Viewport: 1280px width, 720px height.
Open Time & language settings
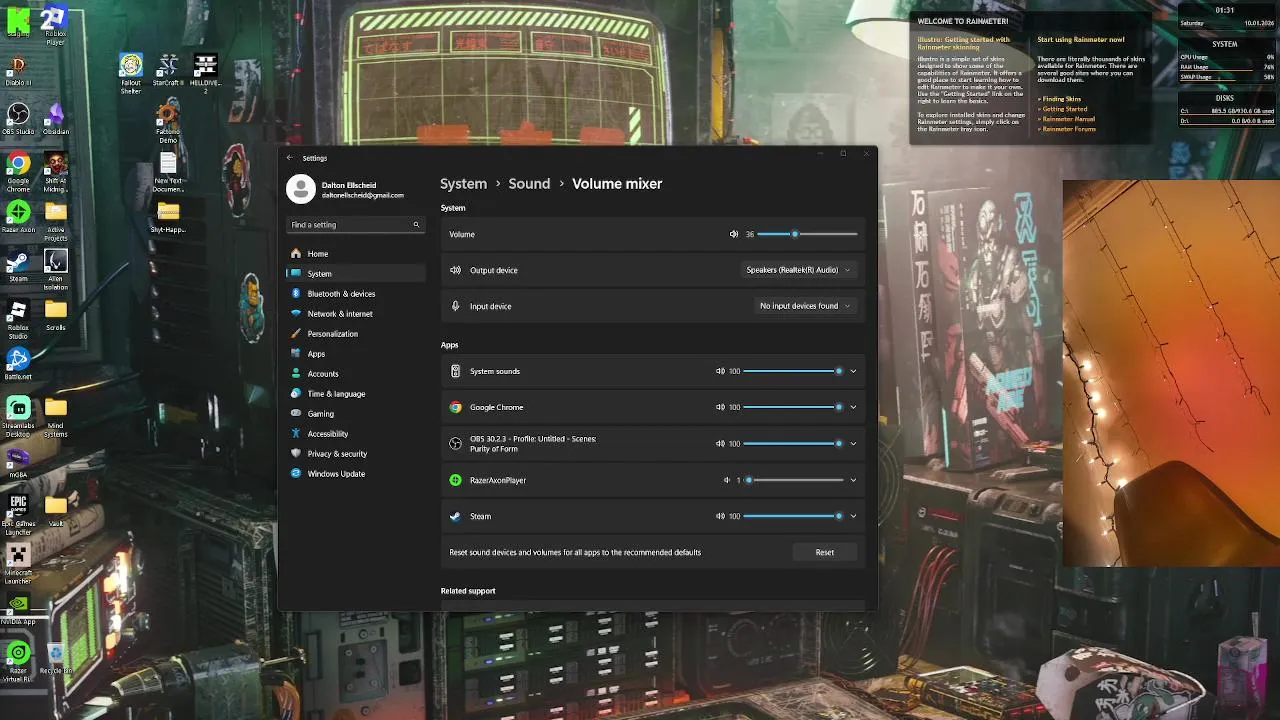[x=358, y=394]
